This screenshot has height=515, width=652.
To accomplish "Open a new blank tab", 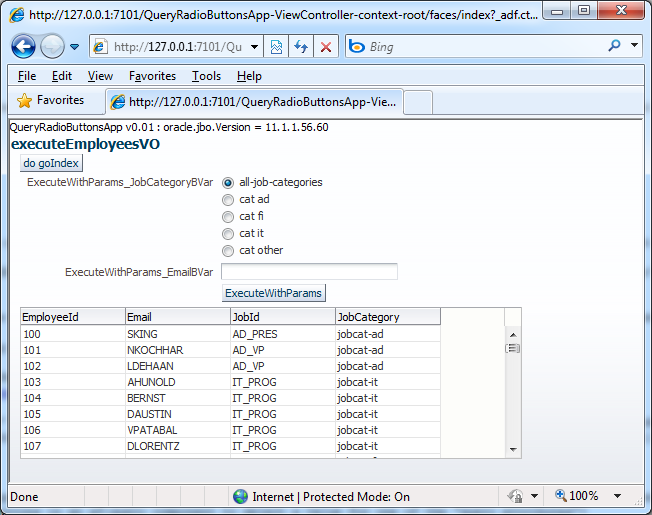I will click(418, 102).
